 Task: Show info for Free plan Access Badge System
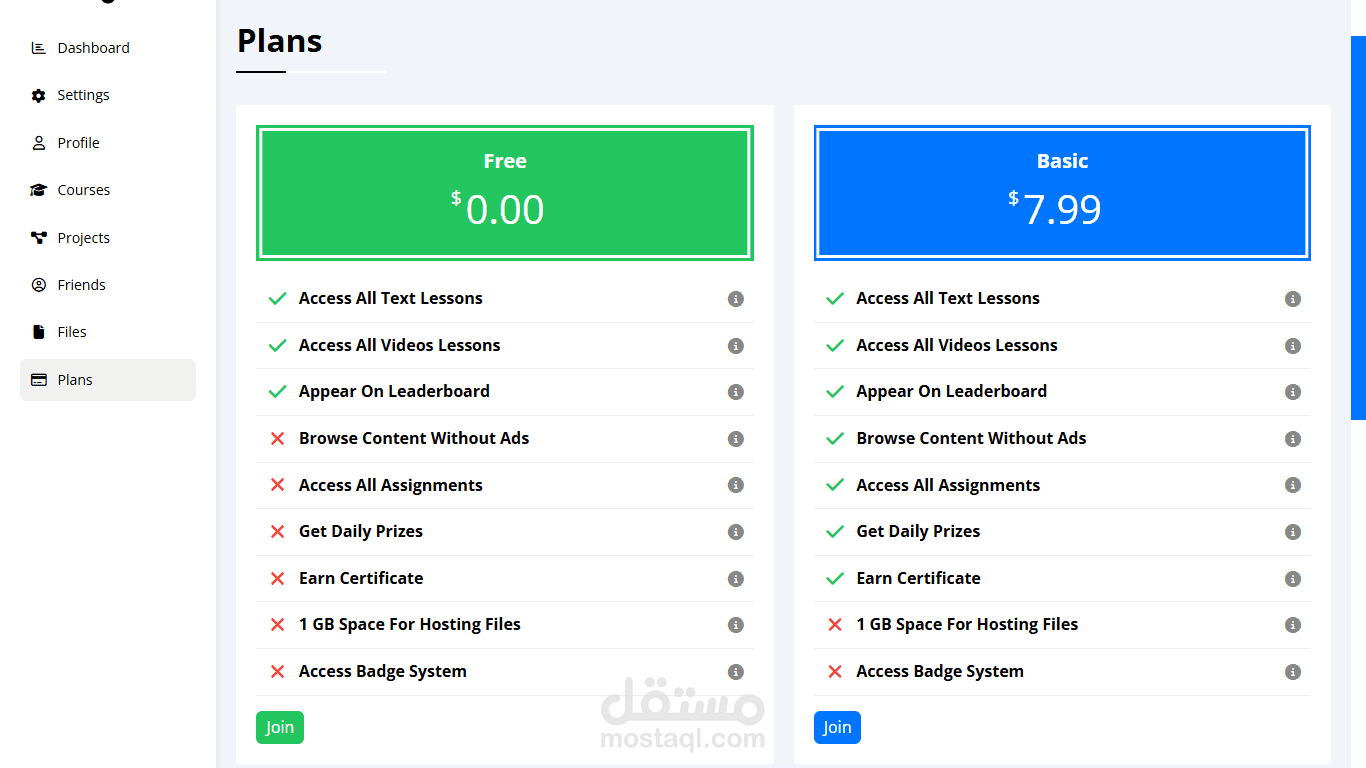tap(736, 672)
